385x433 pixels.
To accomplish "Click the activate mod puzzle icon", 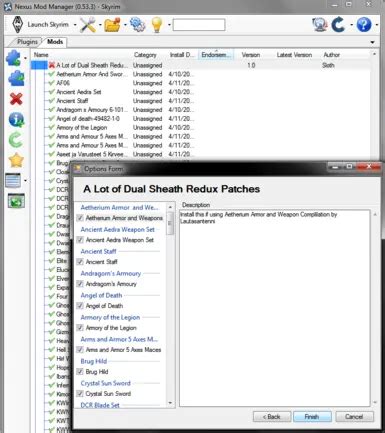I will pyautogui.click(x=16, y=79).
